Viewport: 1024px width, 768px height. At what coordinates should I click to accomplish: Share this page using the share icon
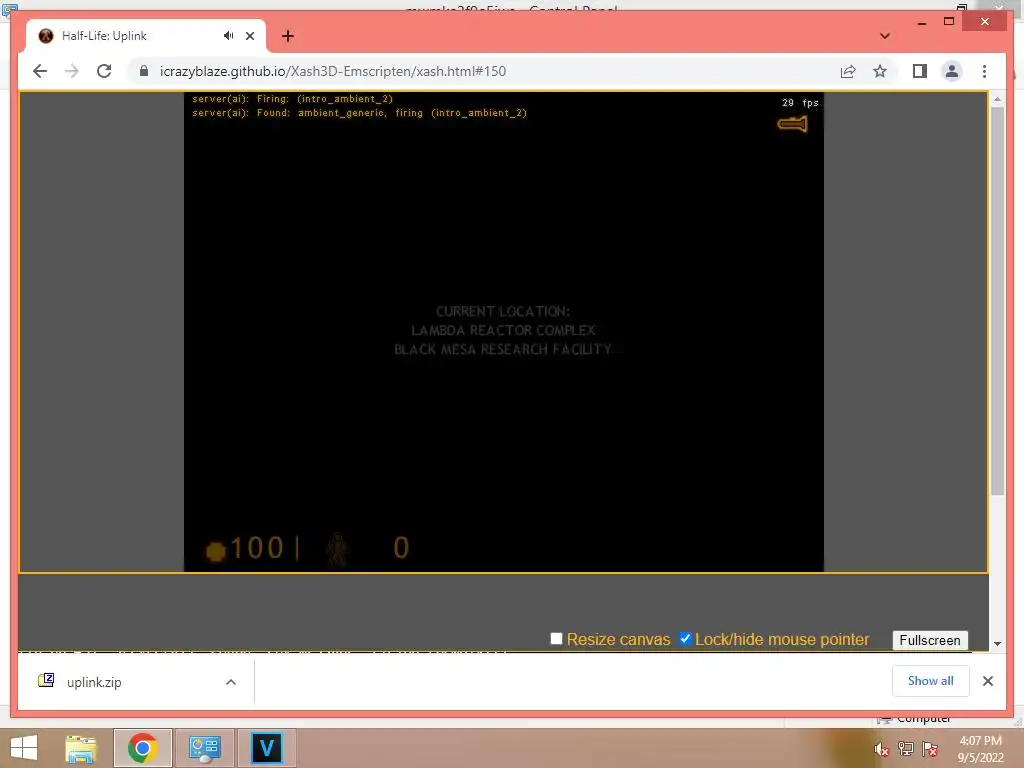[x=848, y=71]
